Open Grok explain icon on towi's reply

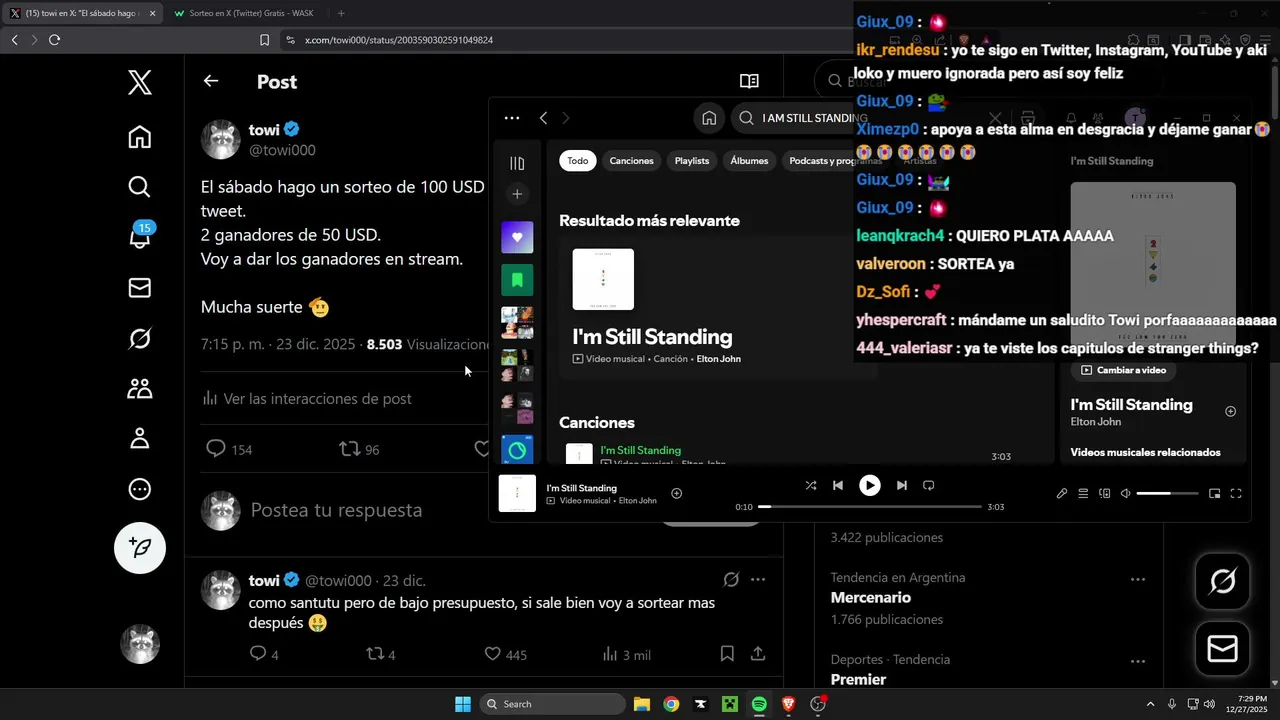731,580
